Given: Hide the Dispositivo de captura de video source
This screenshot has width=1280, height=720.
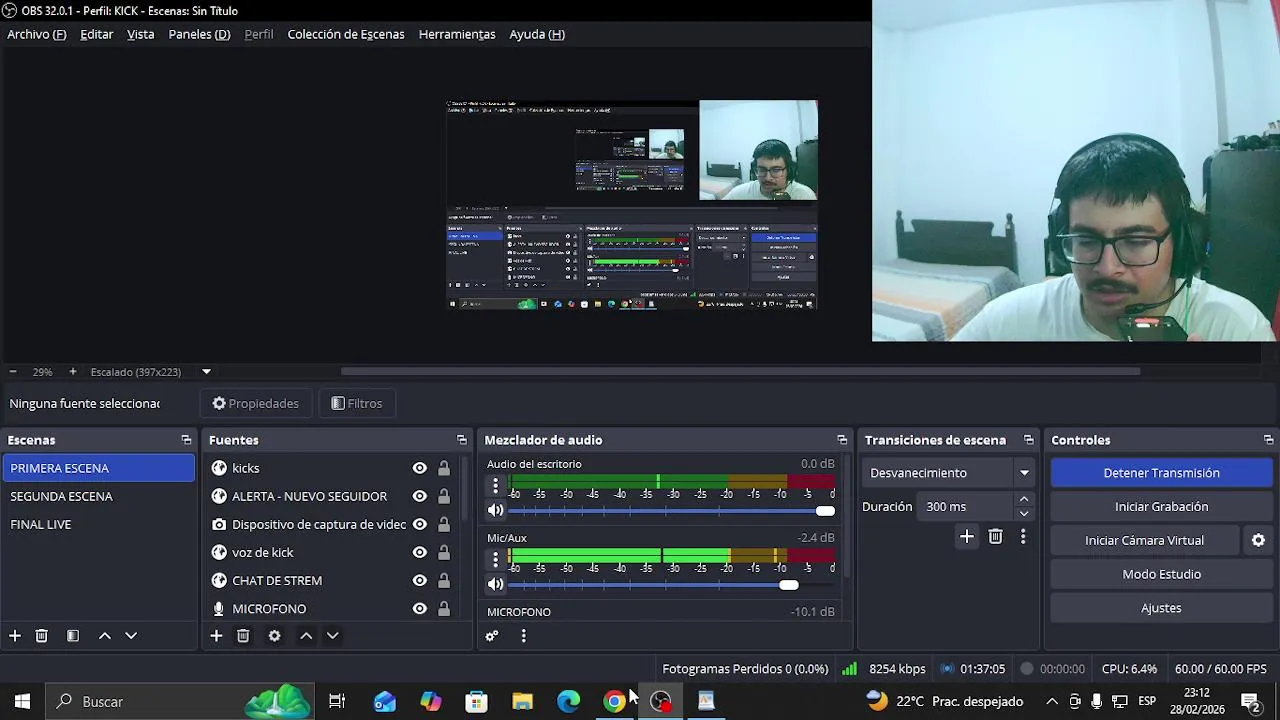Looking at the screenshot, I should (420, 524).
